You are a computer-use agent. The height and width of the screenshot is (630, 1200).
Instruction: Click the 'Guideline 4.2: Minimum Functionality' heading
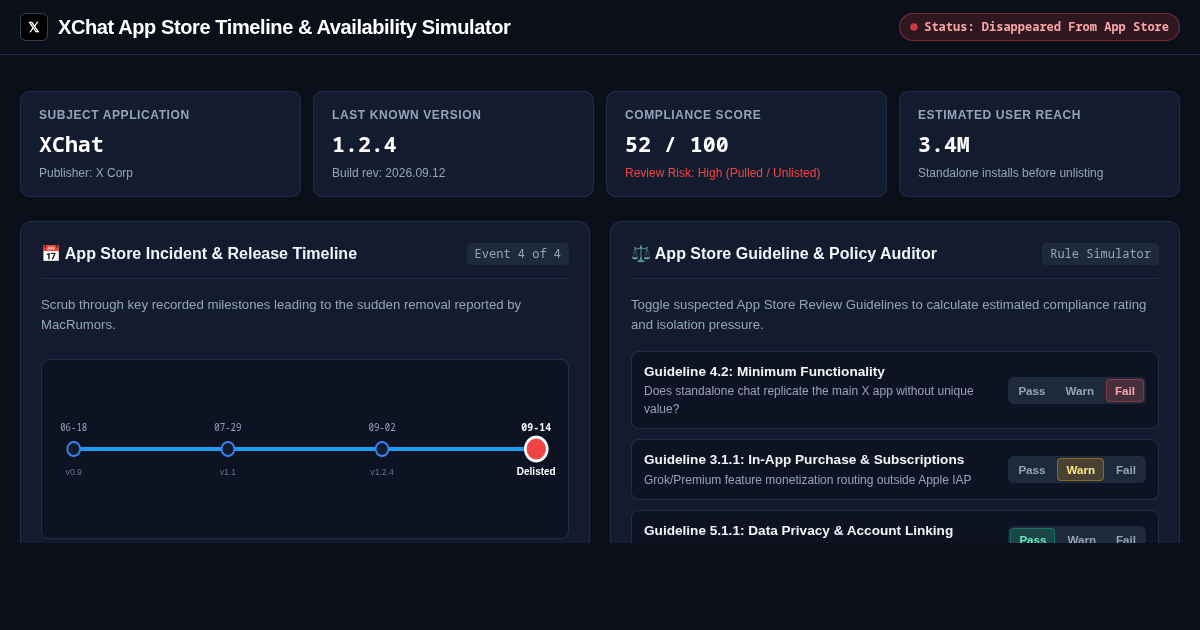(x=764, y=371)
